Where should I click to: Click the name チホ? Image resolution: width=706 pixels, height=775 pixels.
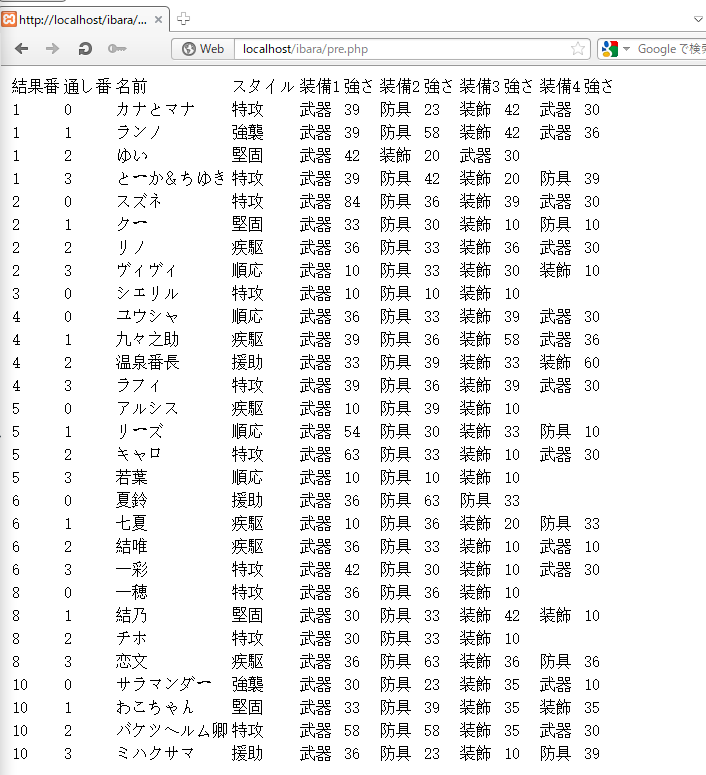(132, 639)
